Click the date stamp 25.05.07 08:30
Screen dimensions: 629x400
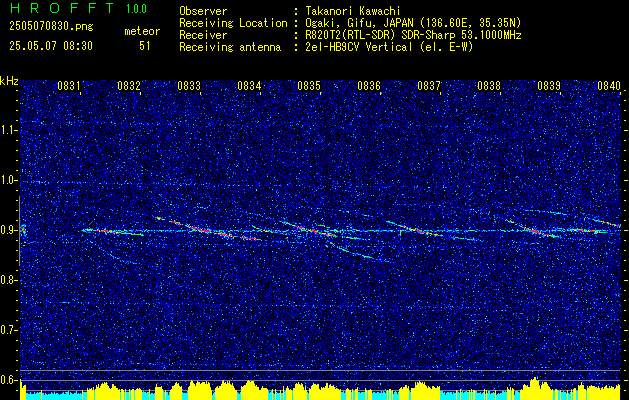[x=51, y=46]
